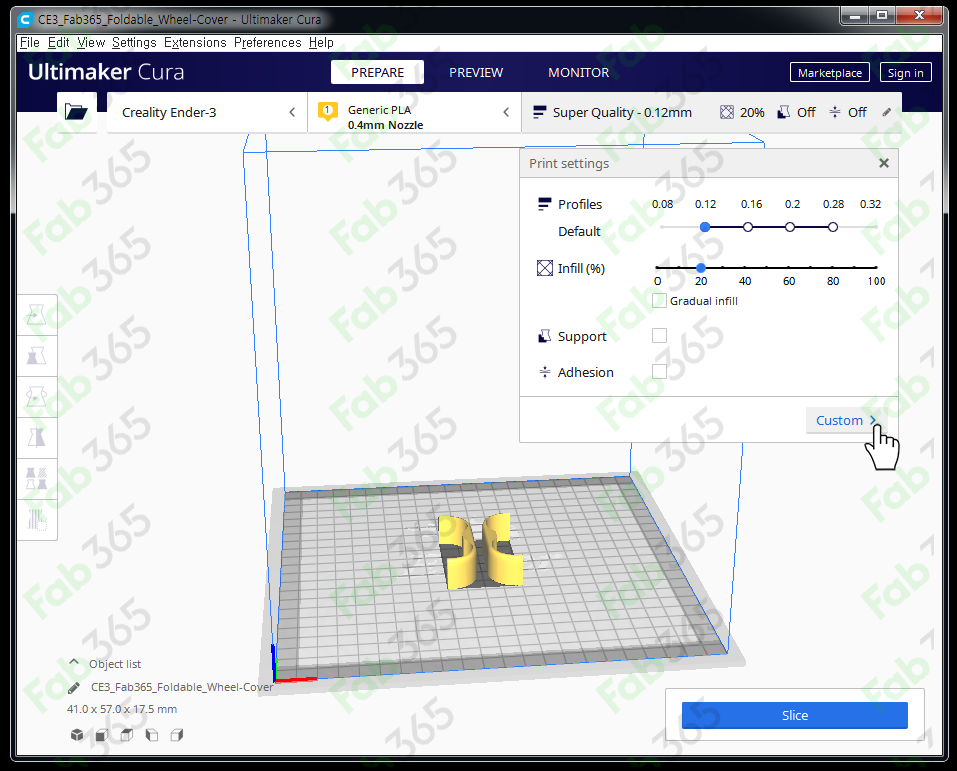Click the Adhesion icon in print settings
The width and height of the screenshot is (957, 771).
[x=544, y=372]
